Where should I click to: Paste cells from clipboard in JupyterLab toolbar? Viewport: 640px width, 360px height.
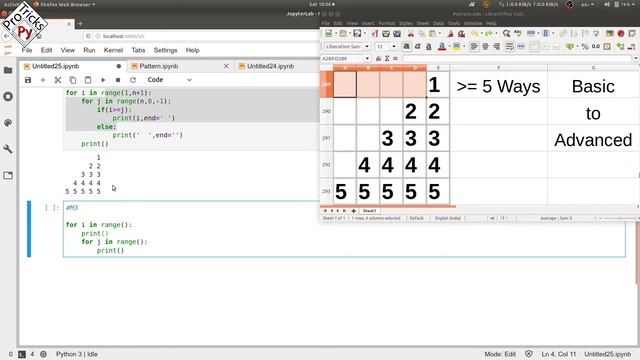click(x=88, y=80)
